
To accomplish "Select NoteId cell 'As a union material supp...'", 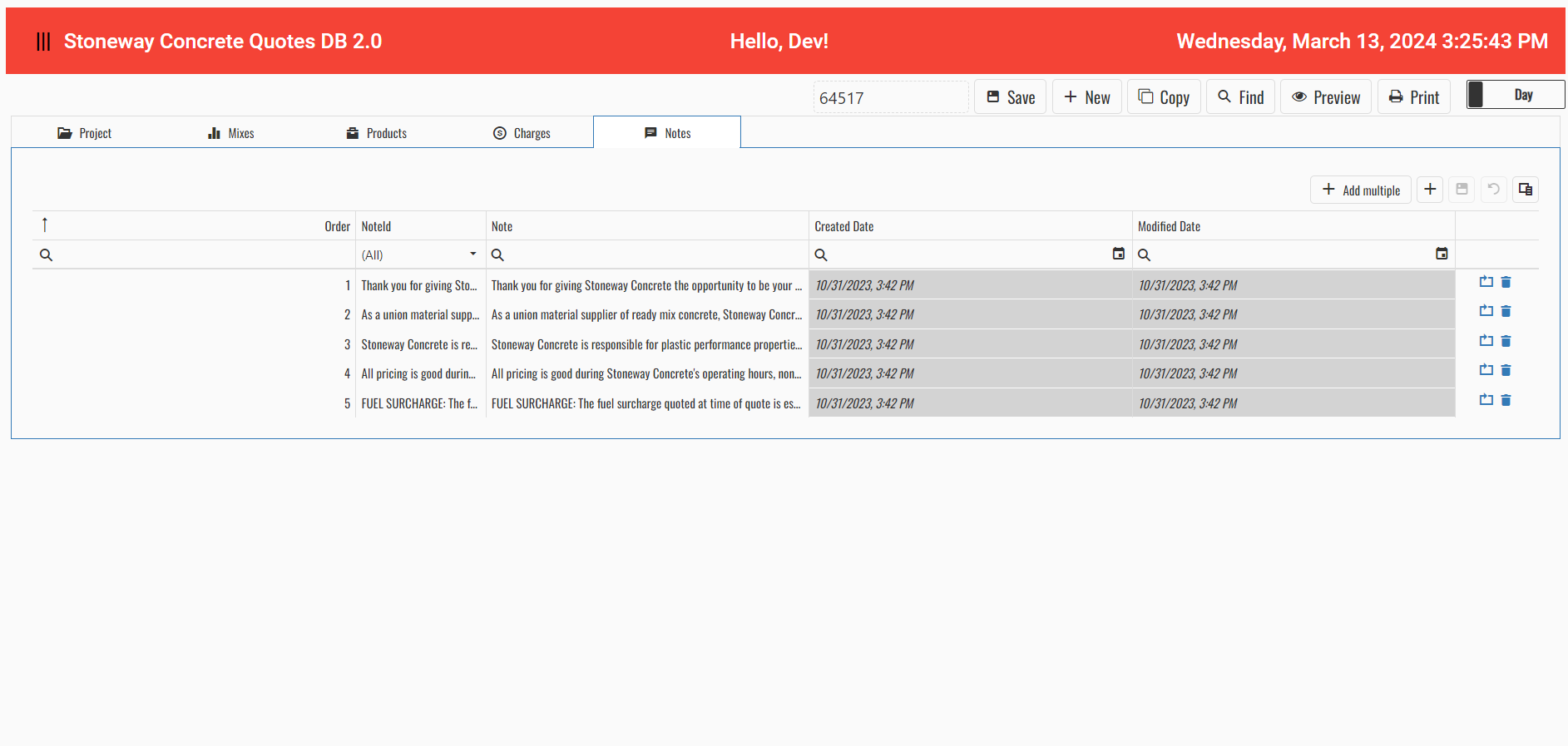I will [x=420, y=314].
